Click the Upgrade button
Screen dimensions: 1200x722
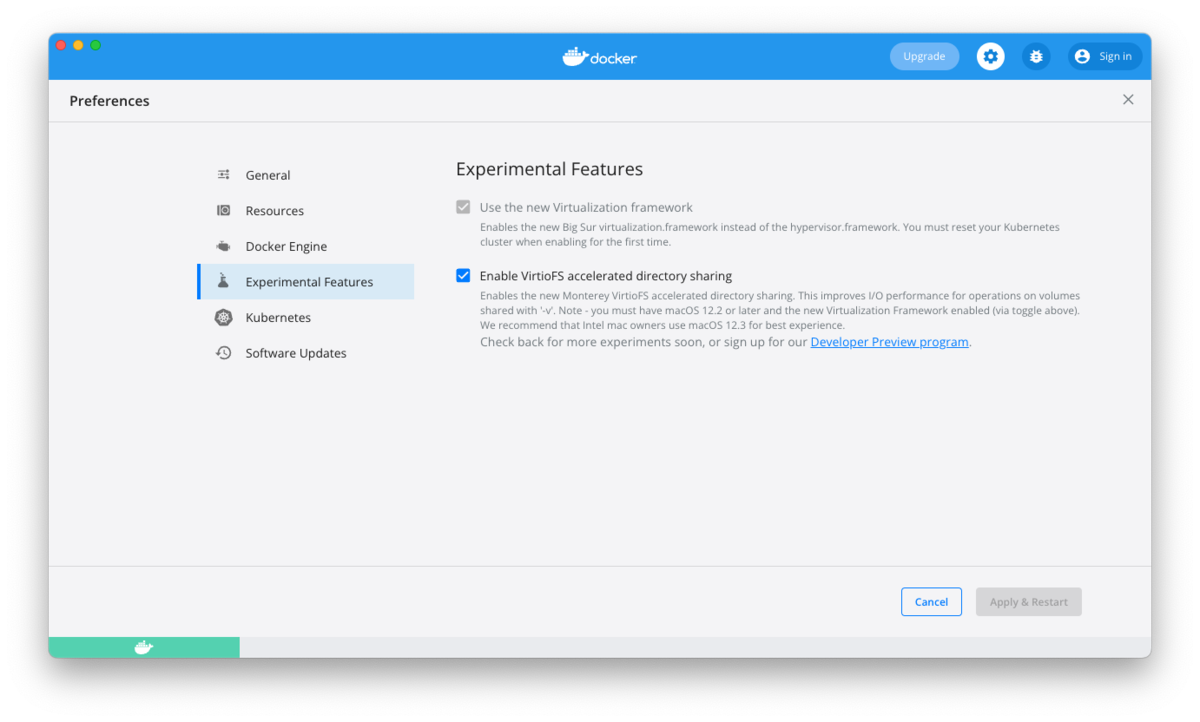(924, 57)
